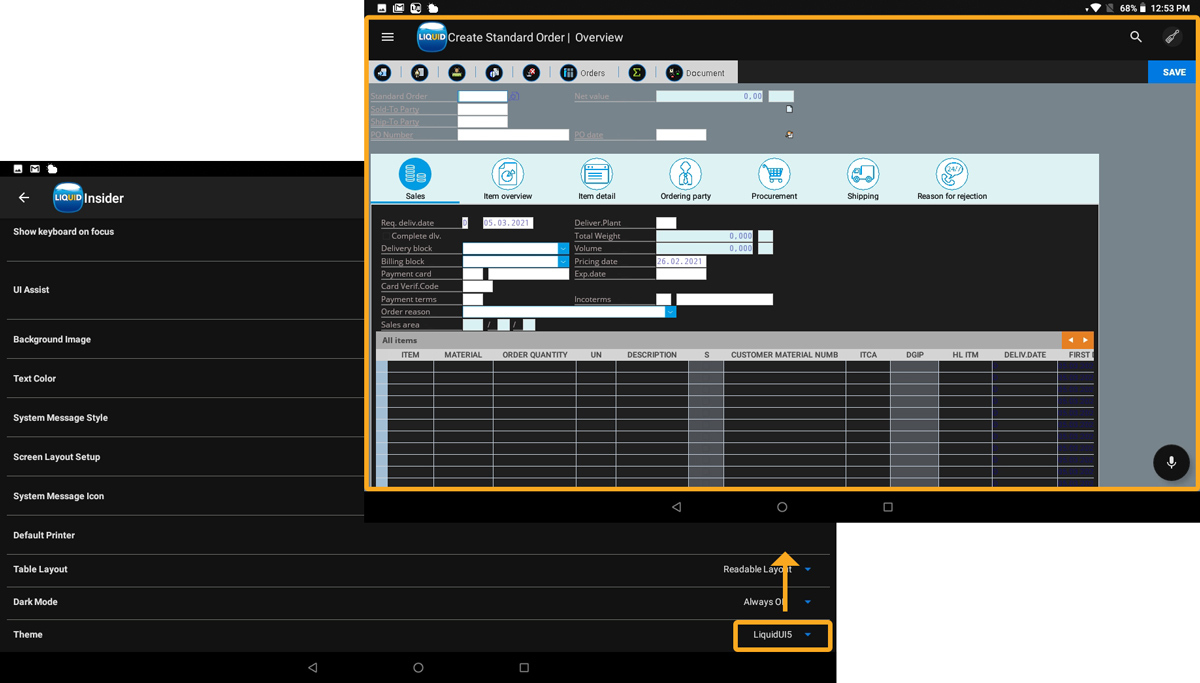This screenshot has width=1200, height=683.
Task: Open the Shipping truck icon tab
Action: click(x=862, y=180)
